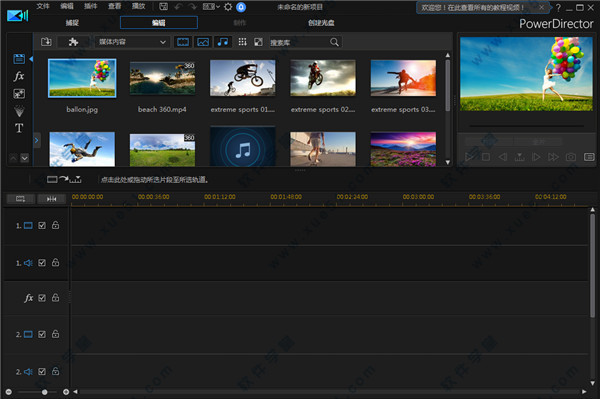Toggle video files filter button
The height and width of the screenshot is (399, 600).
183,42
